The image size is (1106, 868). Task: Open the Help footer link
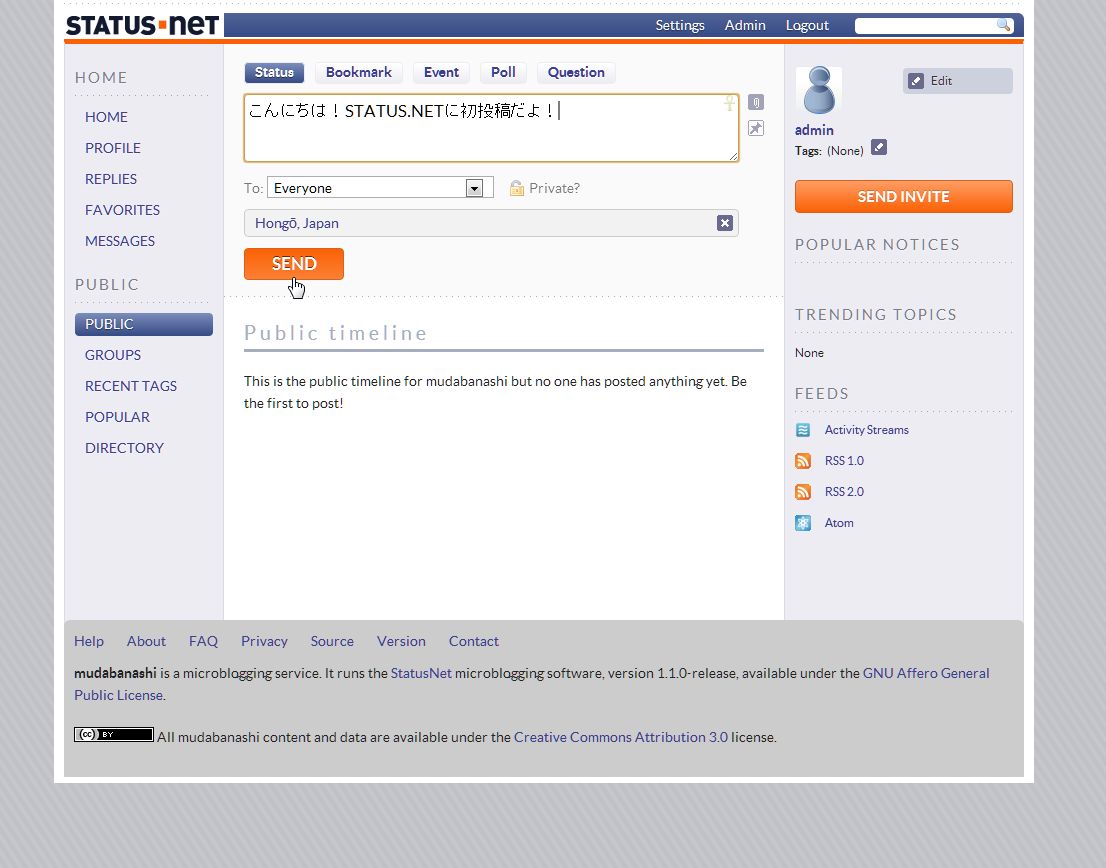coord(89,642)
